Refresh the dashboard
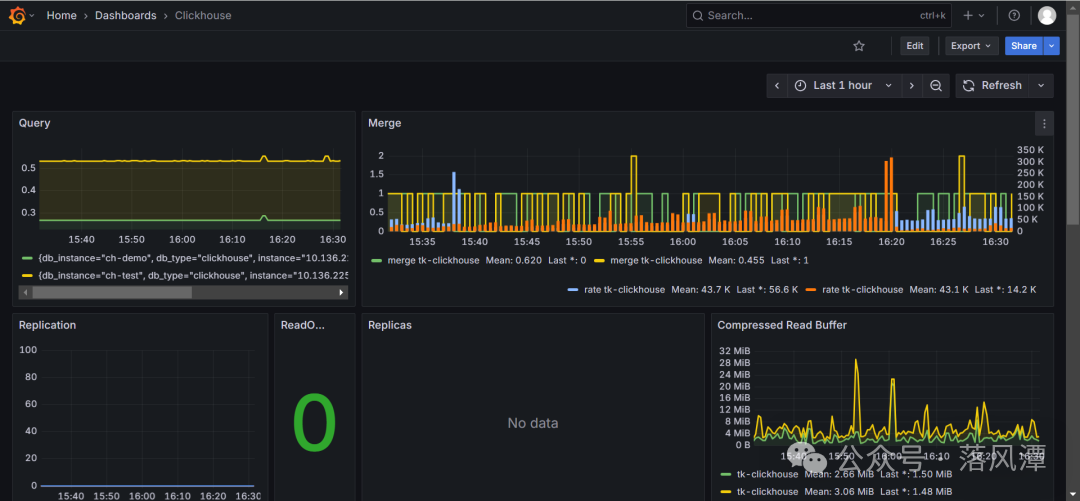1080x501 pixels. [x=992, y=85]
